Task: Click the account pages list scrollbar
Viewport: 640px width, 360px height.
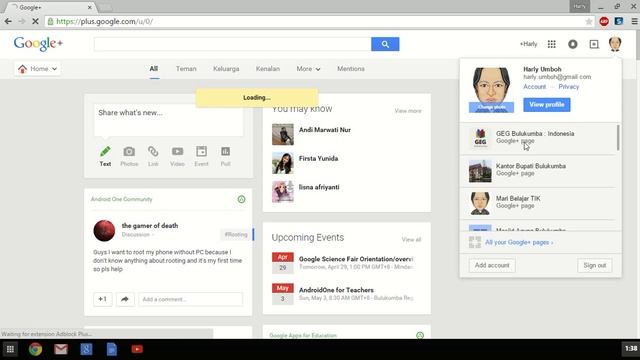Action: point(618,138)
